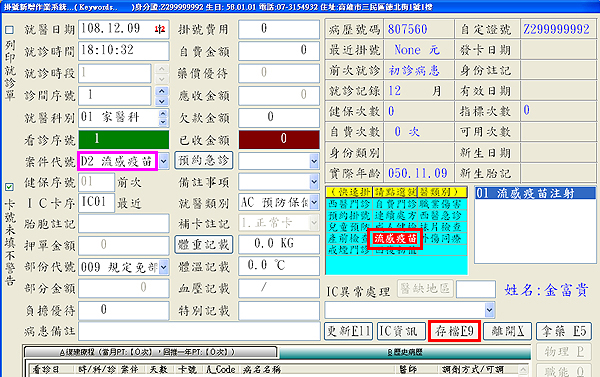600x377 pixels.
Task: Click the 自定證號 value Z299999992
Action: coord(556,29)
